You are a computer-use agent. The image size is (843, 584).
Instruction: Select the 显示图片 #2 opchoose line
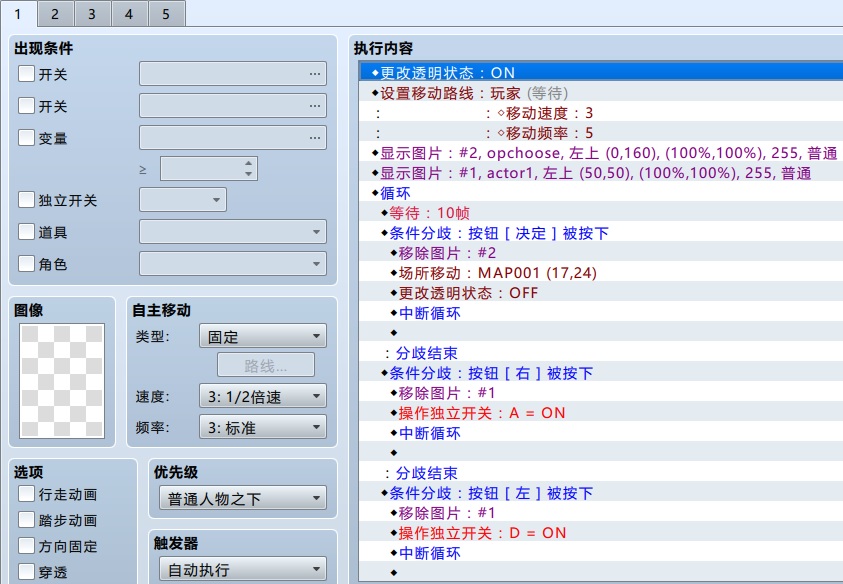pos(601,153)
